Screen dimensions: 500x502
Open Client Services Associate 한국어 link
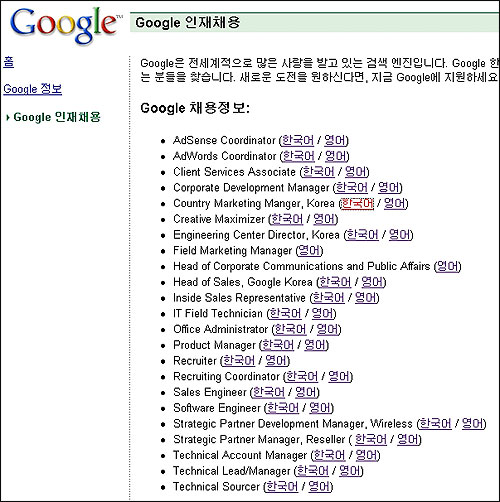(x=319, y=172)
